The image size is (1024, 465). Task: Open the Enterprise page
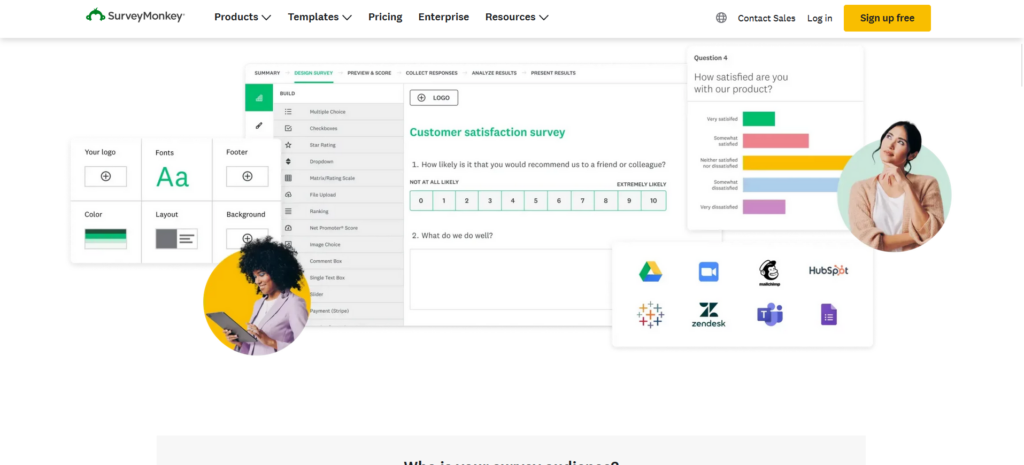(x=443, y=17)
